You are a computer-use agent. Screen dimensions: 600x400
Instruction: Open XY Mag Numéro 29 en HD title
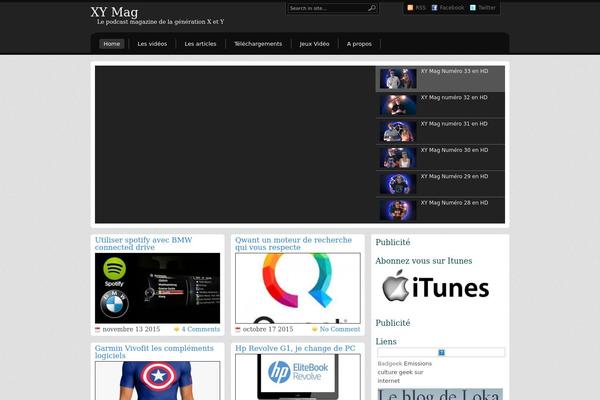(x=454, y=177)
